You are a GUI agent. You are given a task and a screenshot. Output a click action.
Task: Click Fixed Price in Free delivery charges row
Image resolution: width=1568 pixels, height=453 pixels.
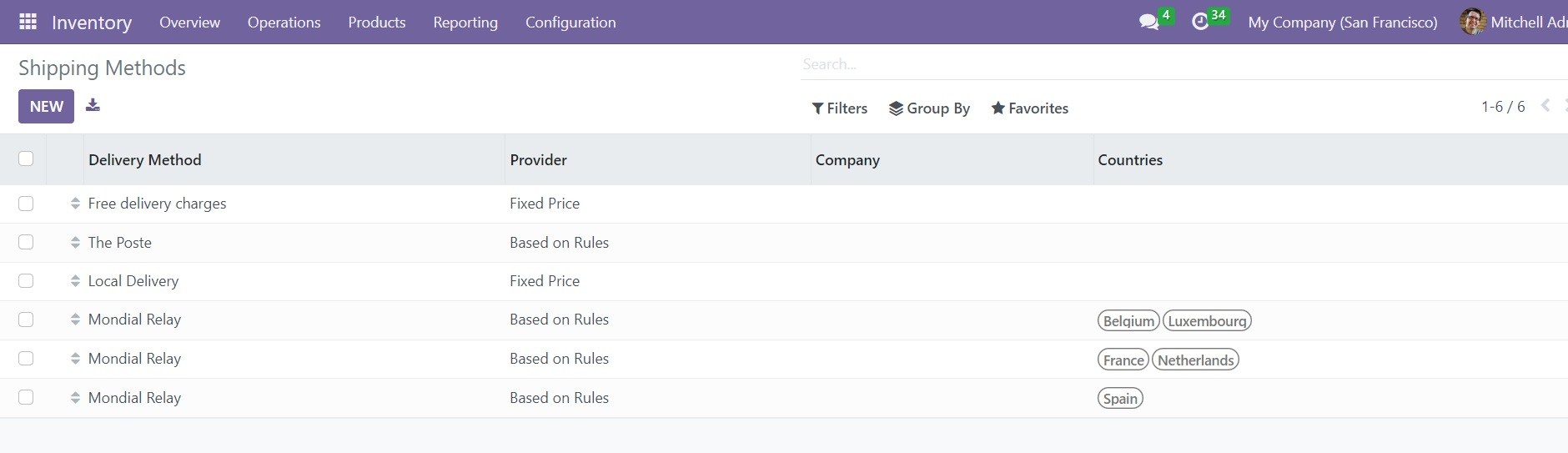coord(545,204)
